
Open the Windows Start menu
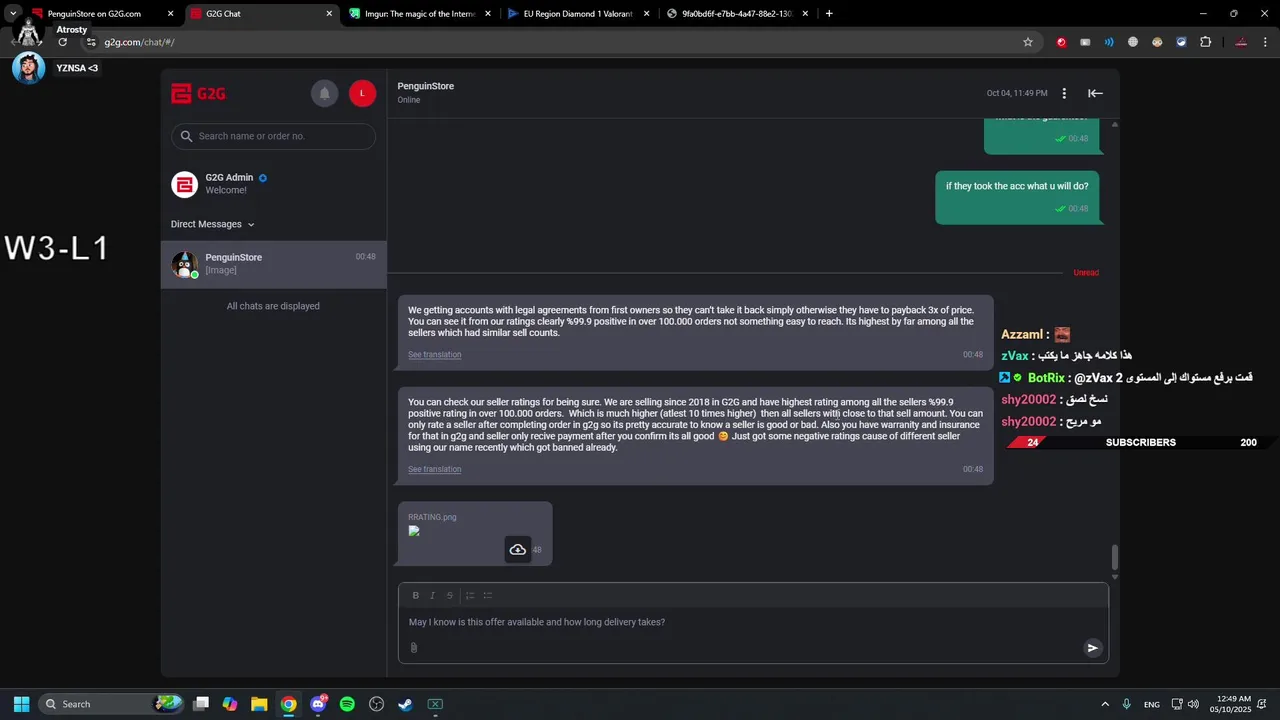tap(21, 704)
